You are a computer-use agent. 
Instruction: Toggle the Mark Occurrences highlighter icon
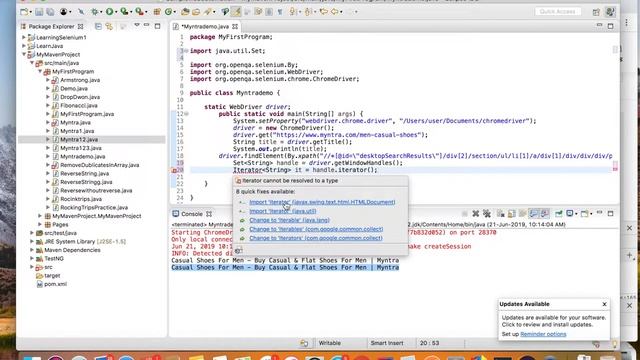coord(236,12)
